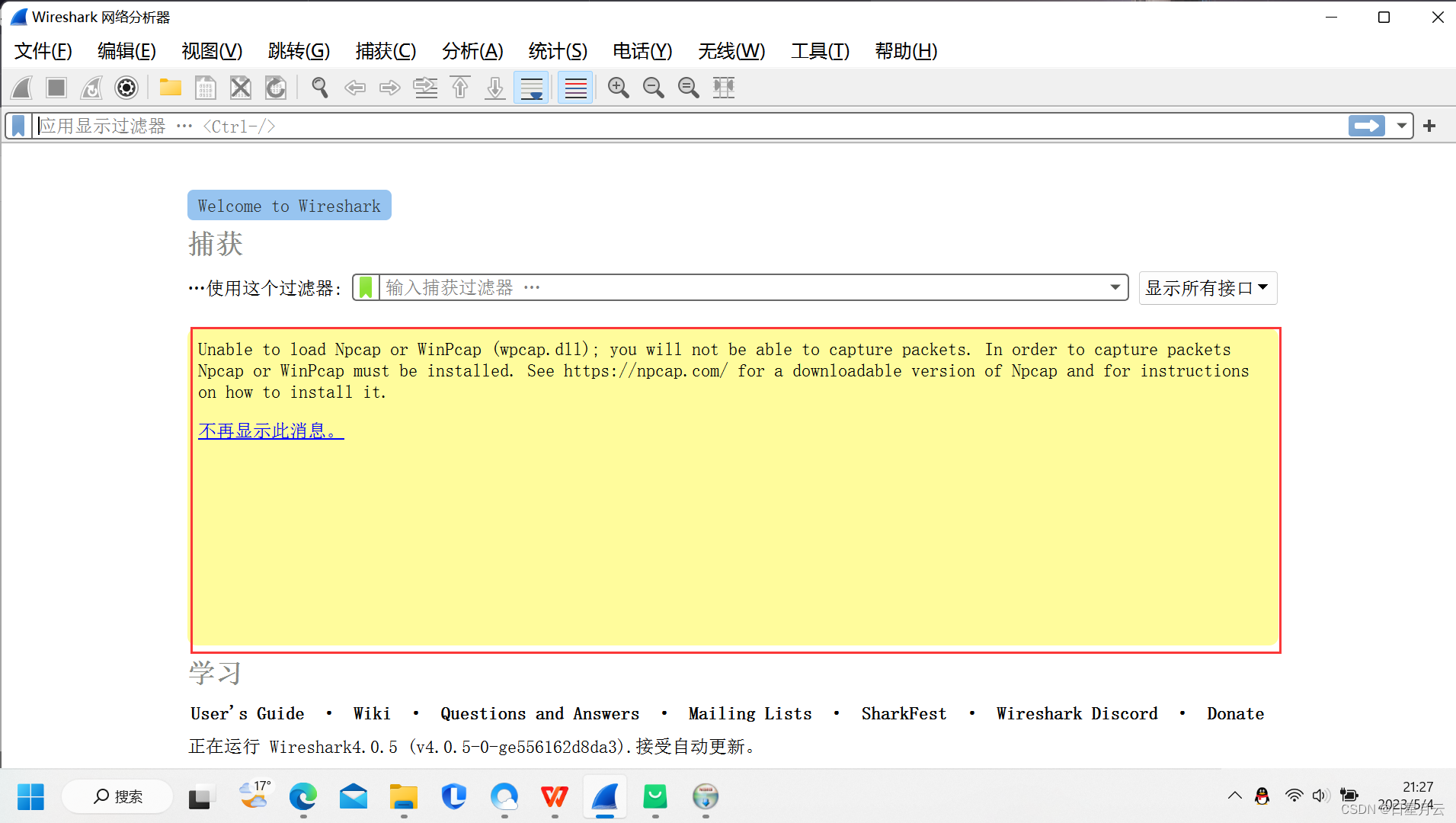The width and height of the screenshot is (1456, 823).
Task: Expand capture filter dropdown arrow
Action: (x=1115, y=287)
